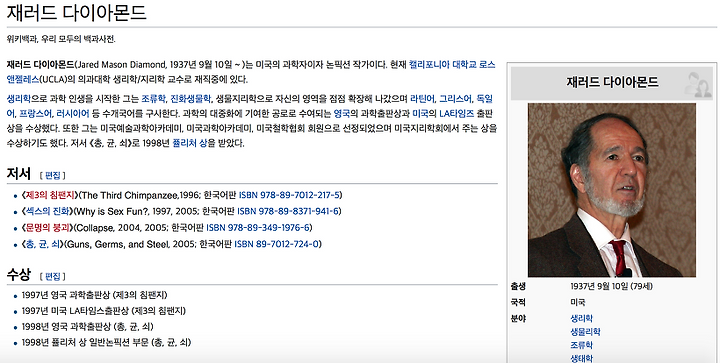Viewport: 720px width, 363px height.
Task: Click the 출생 label in infobox
Action: click(x=518, y=286)
